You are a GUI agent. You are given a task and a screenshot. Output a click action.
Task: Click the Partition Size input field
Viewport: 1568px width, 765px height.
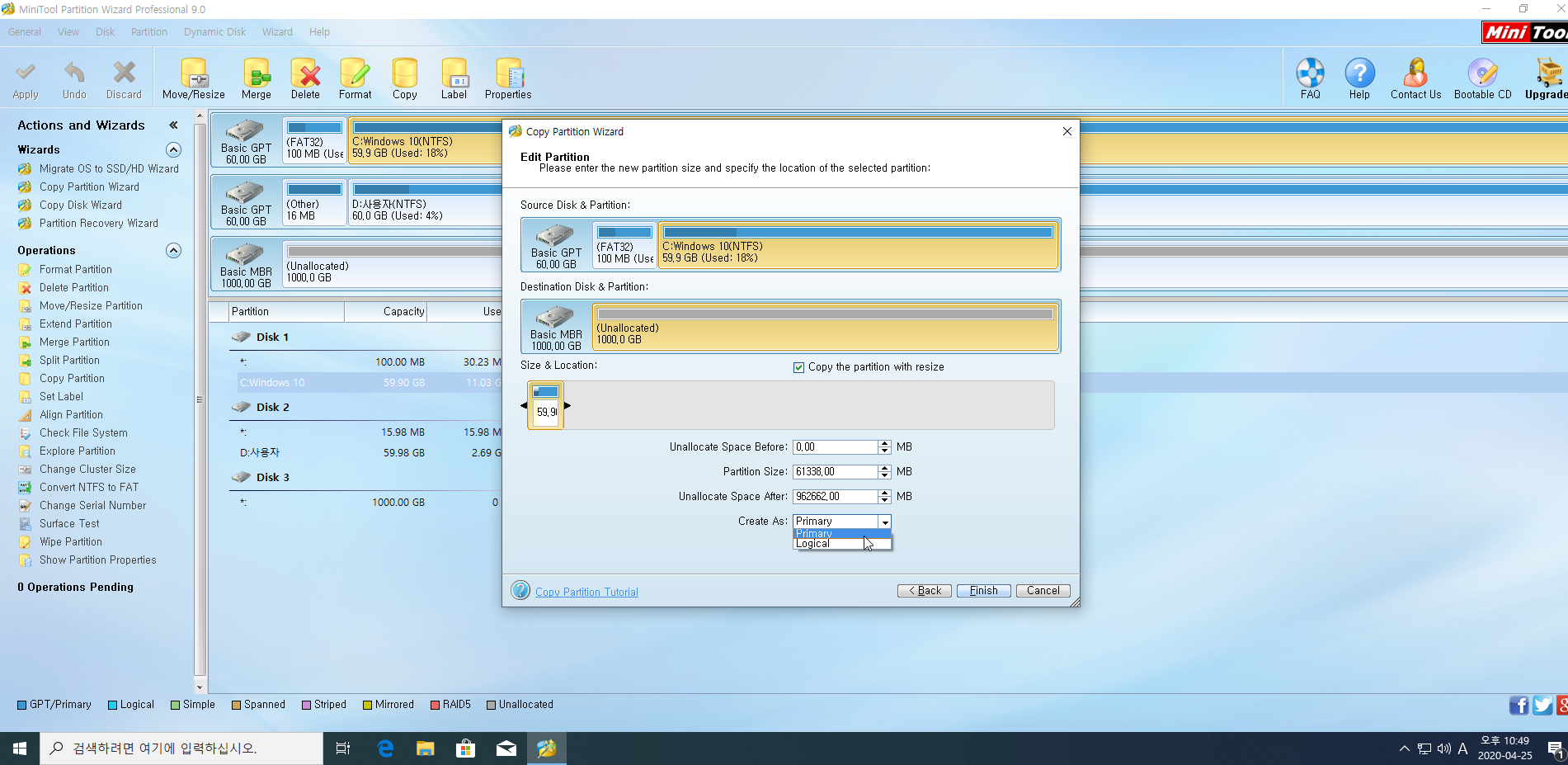836,472
